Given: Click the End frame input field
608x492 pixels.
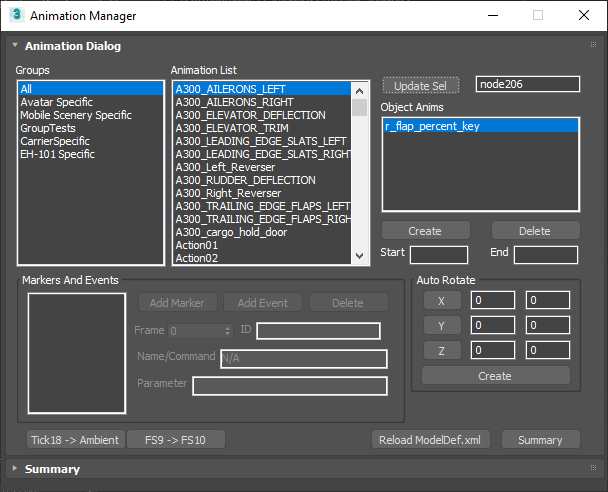Looking at the screenshot, I should coord(545,255).
